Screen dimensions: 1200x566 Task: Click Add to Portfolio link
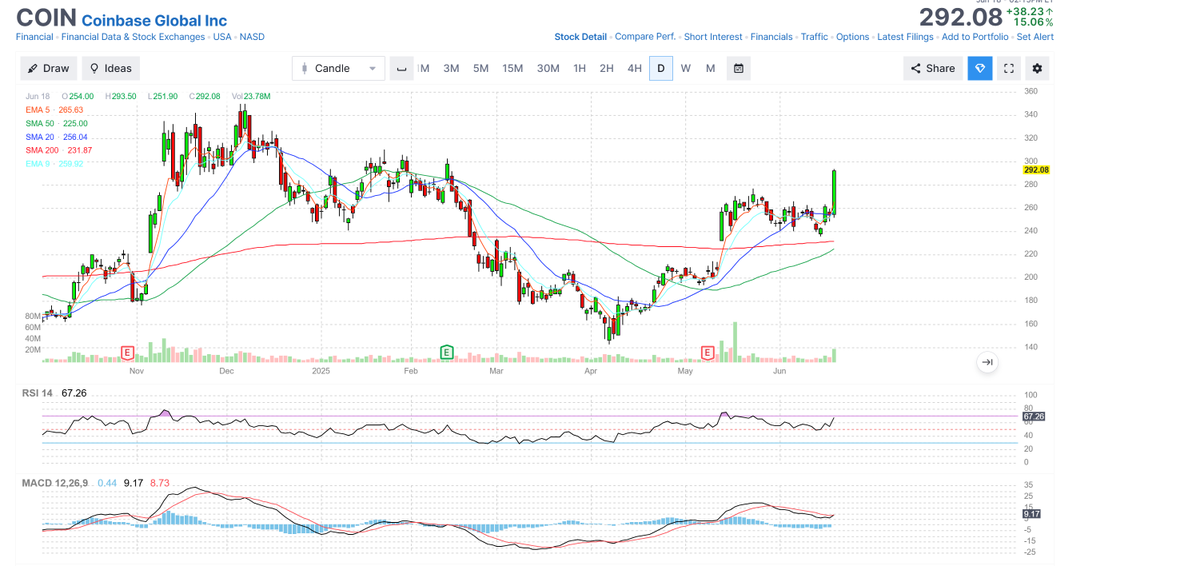click(x=975, y=37)
